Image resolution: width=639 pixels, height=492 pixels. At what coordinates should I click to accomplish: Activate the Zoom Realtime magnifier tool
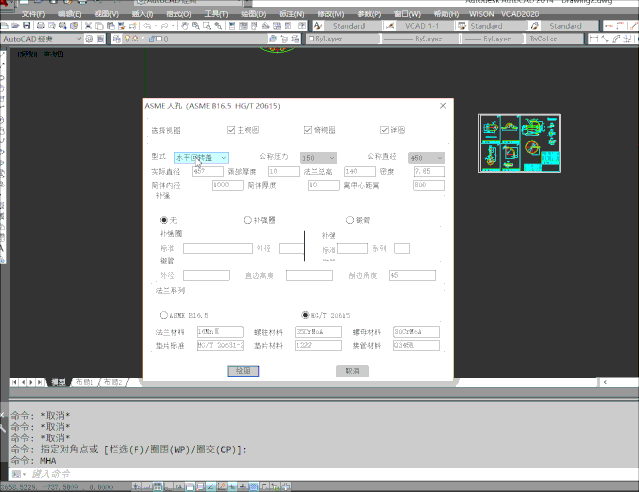click(x=196, y=26)
